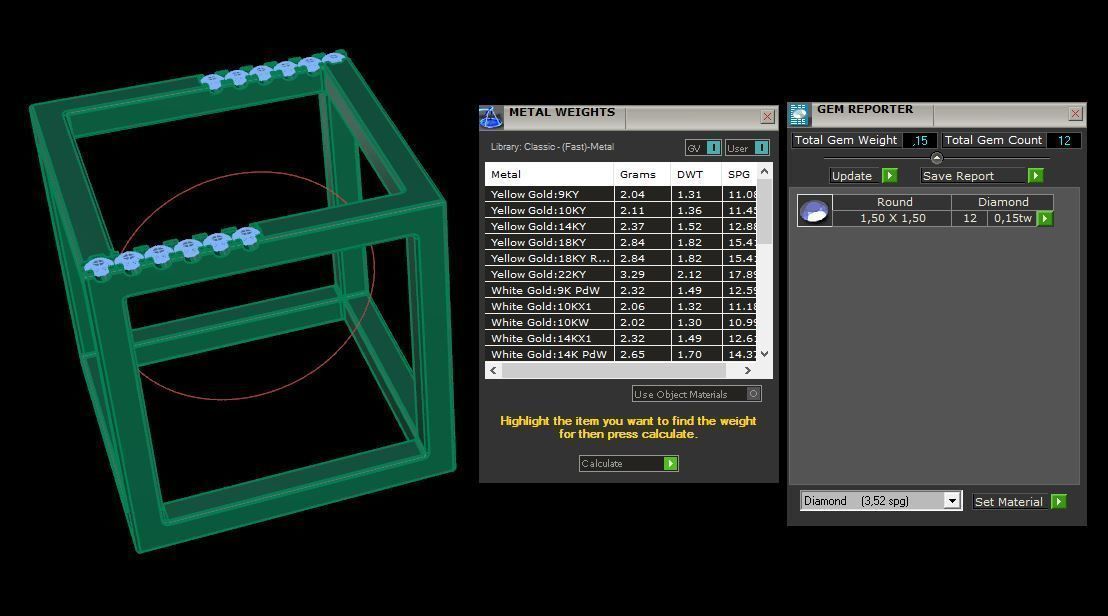This screenshot has width=1108, height=616.
Task: Collapse Gem Reporter summary with the circular arrow
Action: coord(936,158)
